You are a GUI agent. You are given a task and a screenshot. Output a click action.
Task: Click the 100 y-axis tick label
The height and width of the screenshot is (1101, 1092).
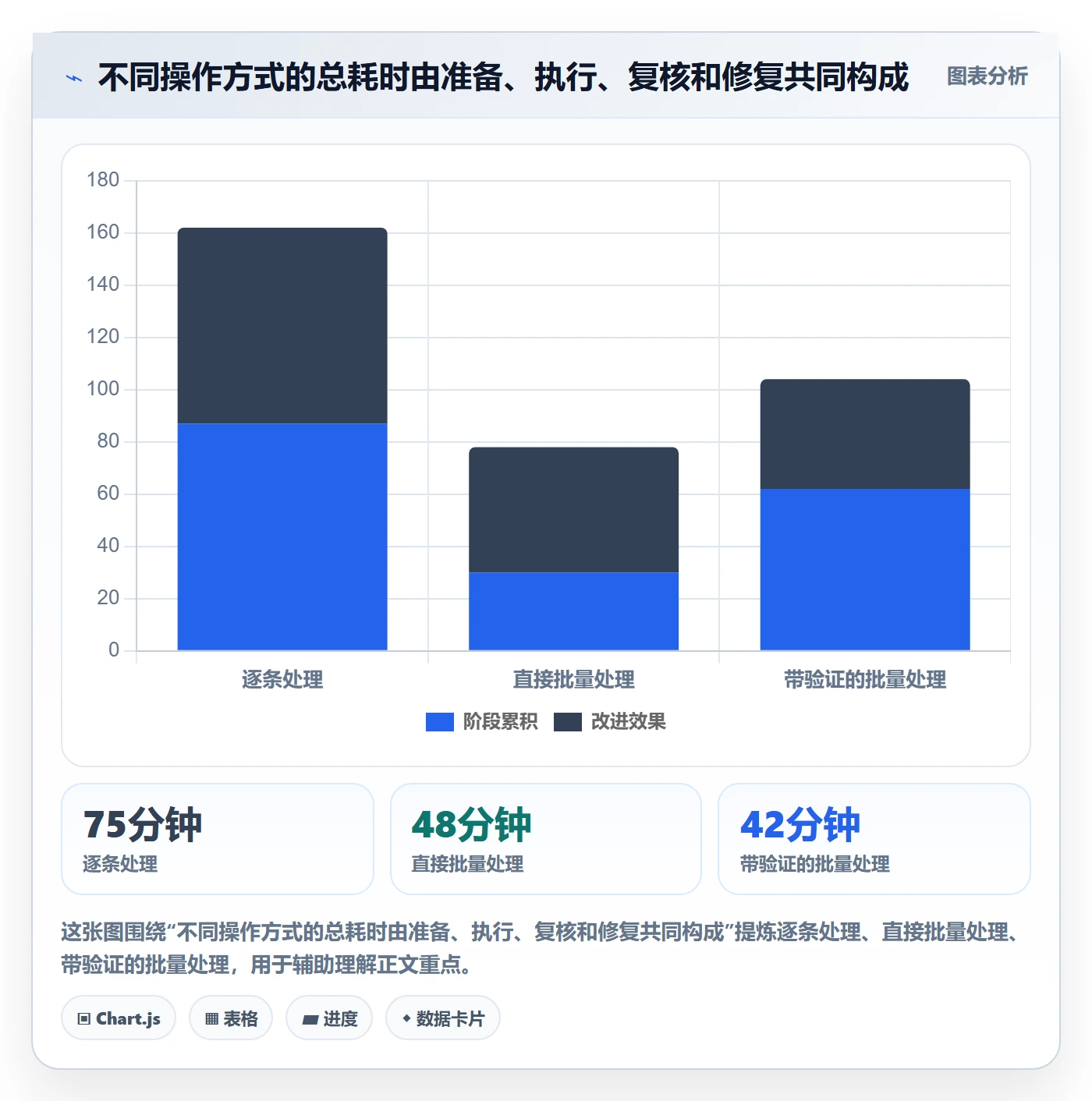pyautogui.click(x=103, y=389)
